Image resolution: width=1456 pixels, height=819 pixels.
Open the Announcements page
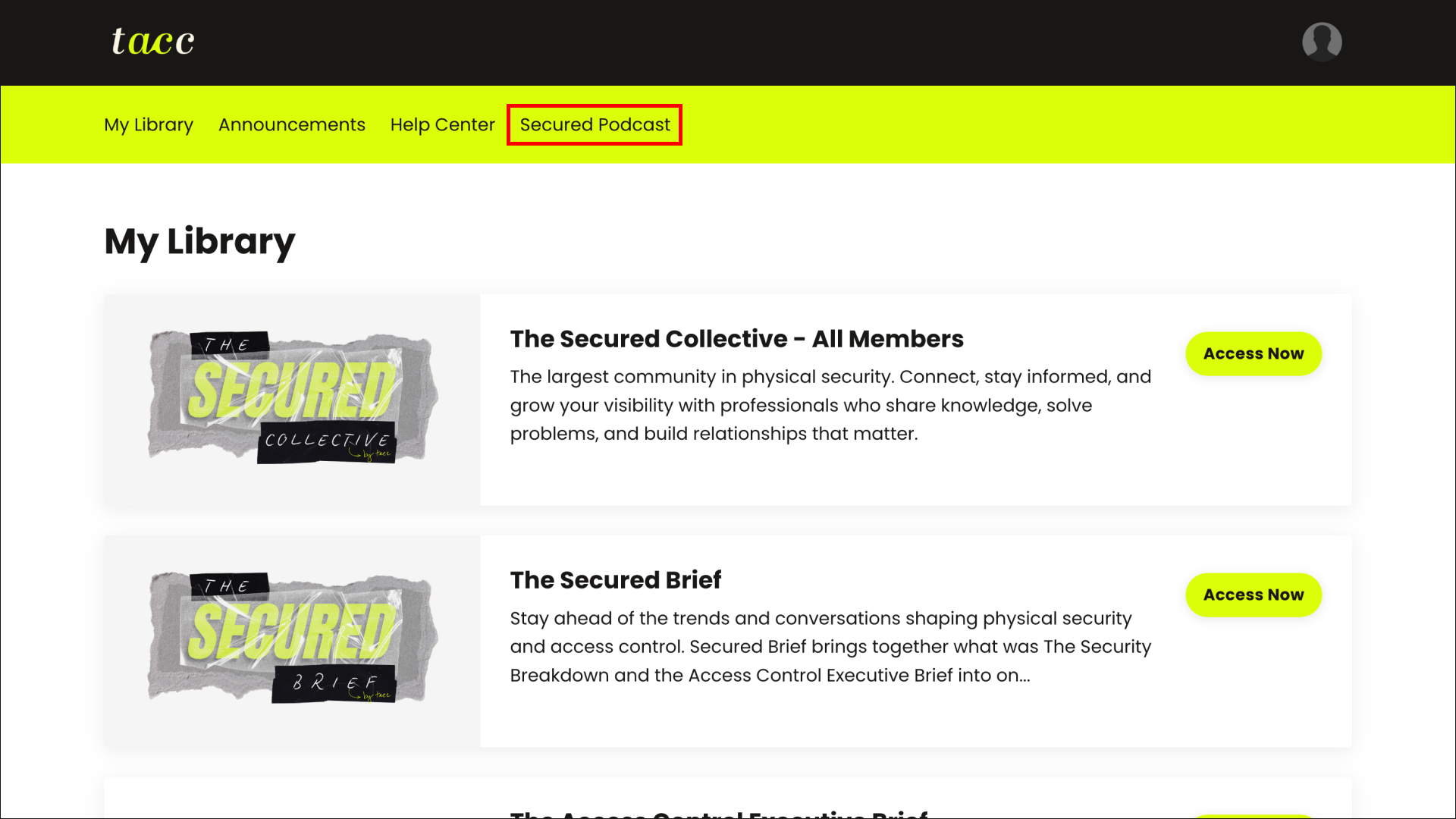click(292, 124)
